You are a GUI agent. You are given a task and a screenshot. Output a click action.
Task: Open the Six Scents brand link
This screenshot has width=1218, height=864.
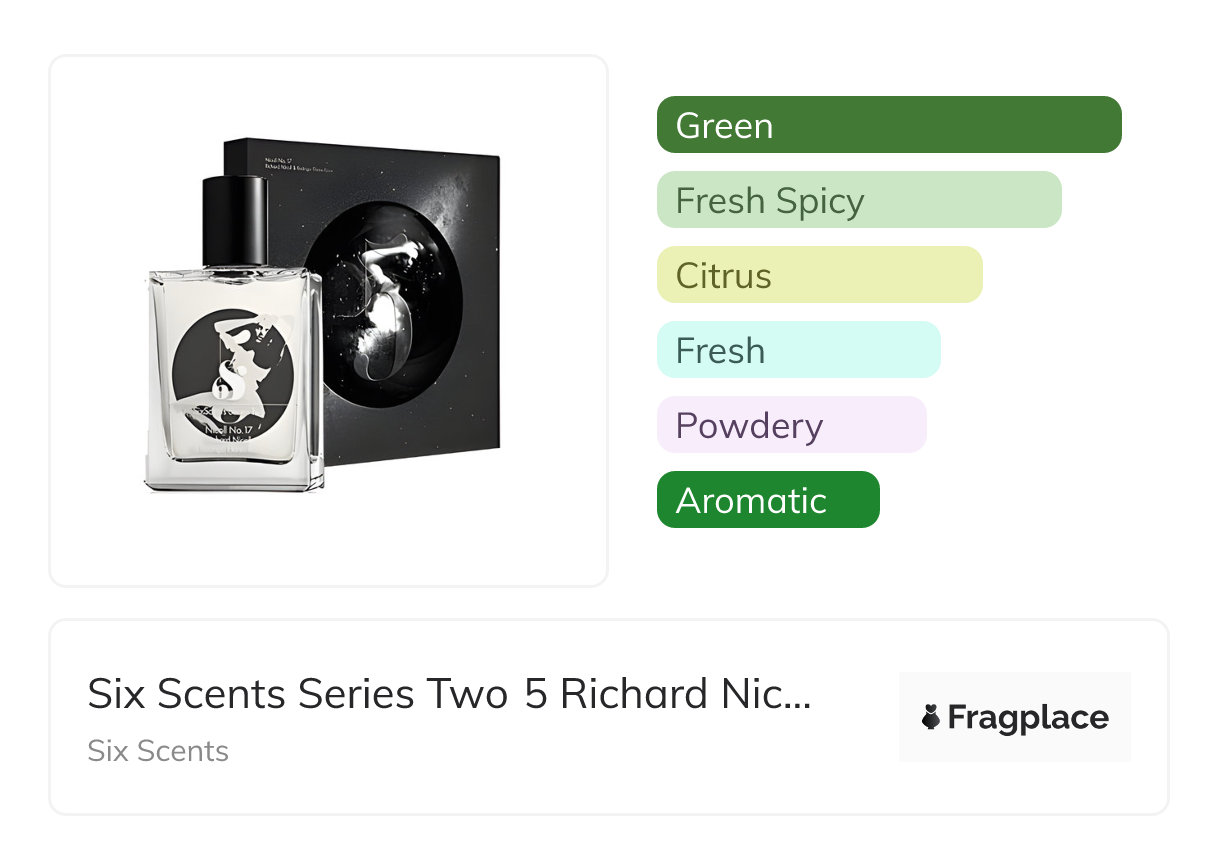click(158, 751)
